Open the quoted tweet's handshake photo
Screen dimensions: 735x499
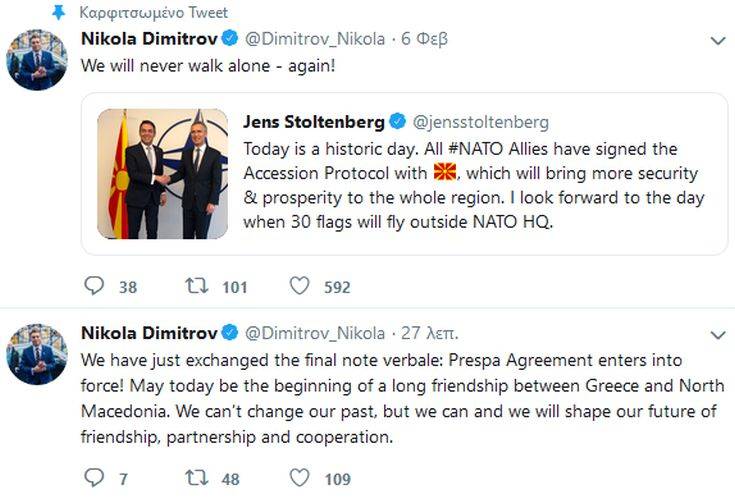click(163, 174)
